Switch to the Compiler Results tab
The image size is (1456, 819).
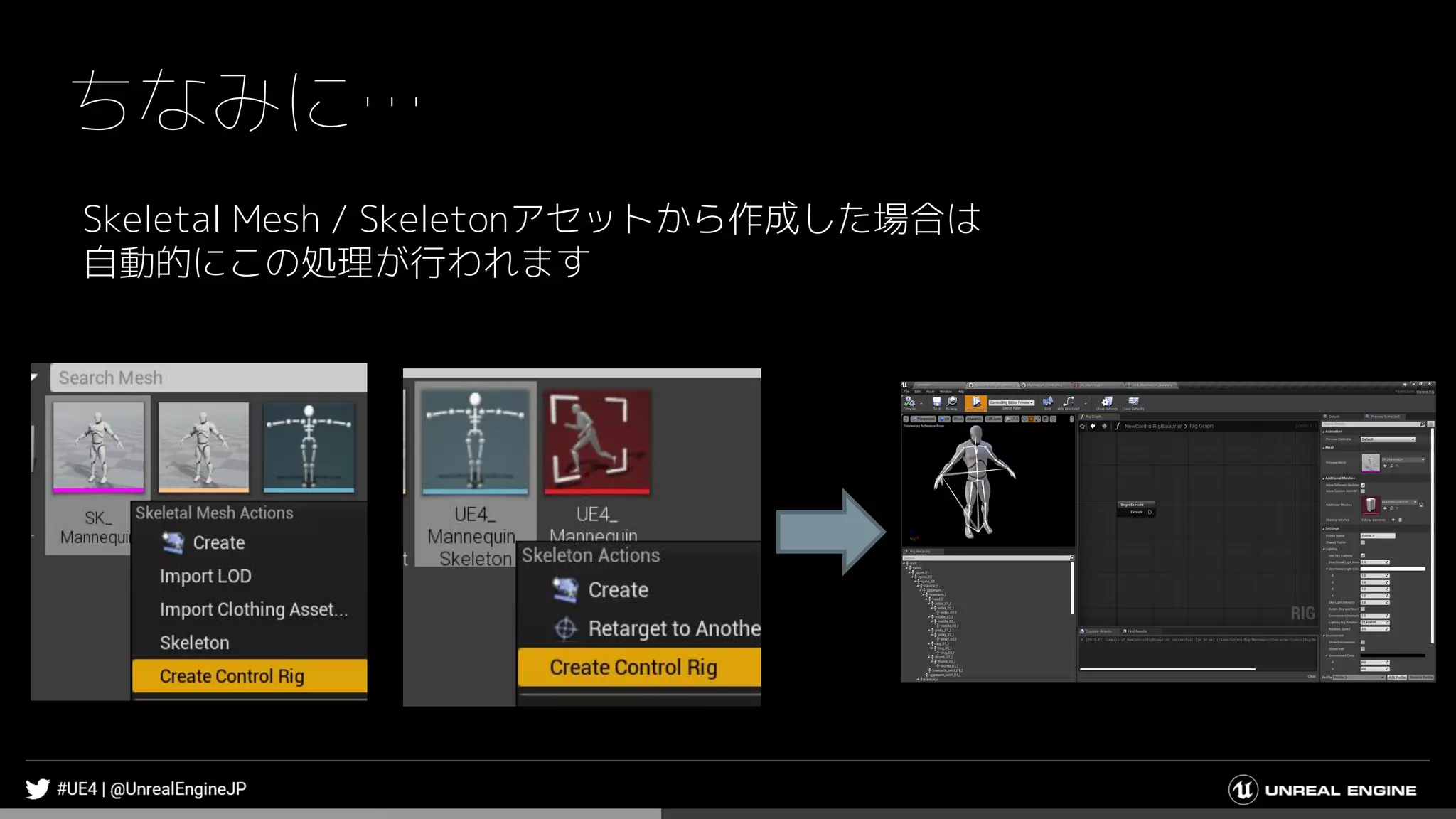click(1097, 631)
